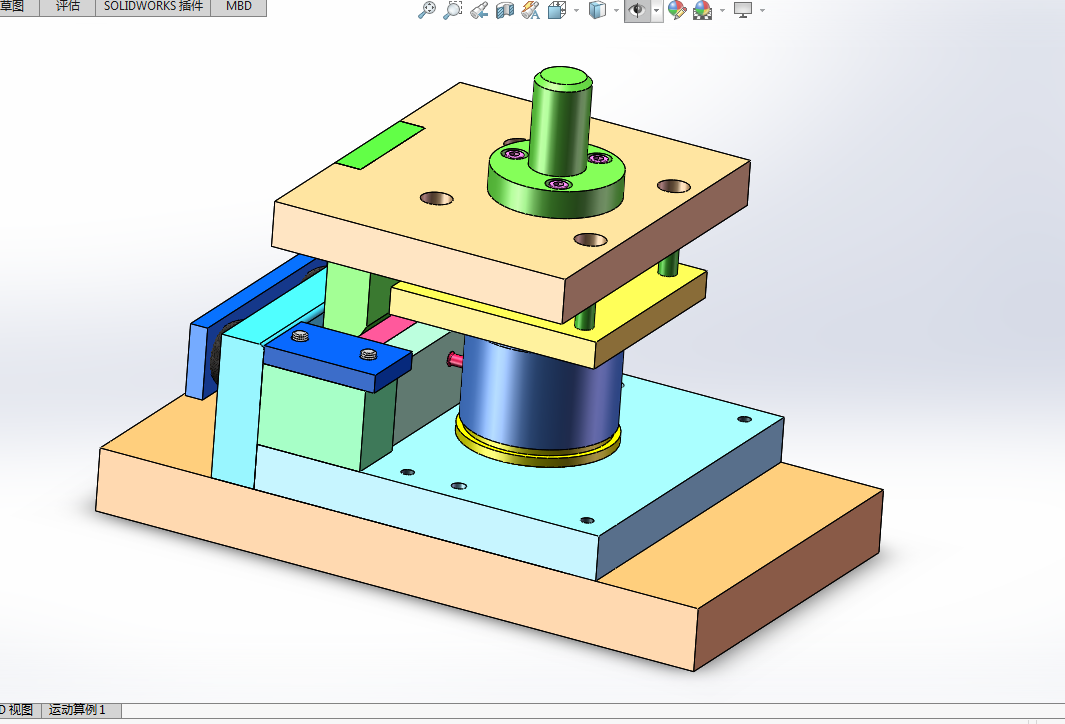Viewport: 1065px width, 724px height.
Task: Click the Display Style cube icon
Action: click(x=597, y=10)
